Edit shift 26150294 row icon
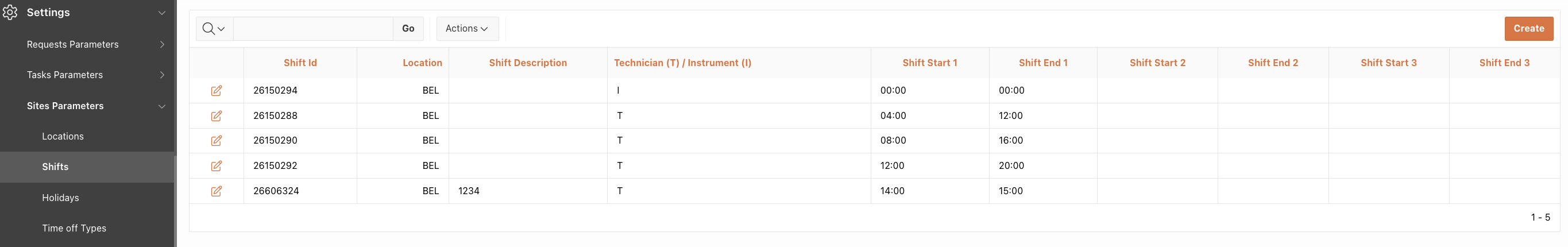The image size is (1568, 247). (x=216, y=91)
